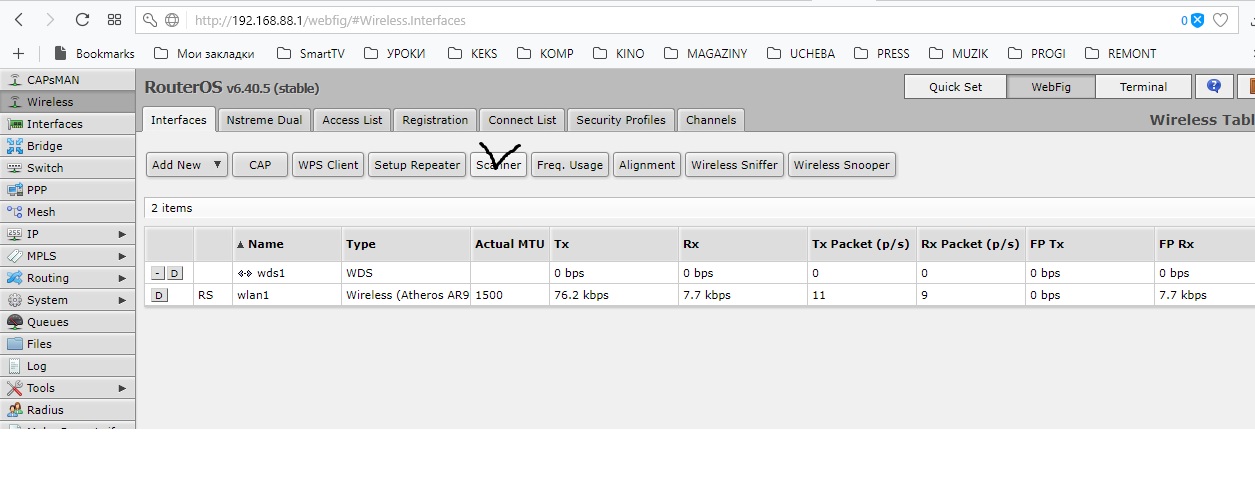1255x485 pixels.
Task: Open the MAGAZINY bookmark folder
Action: coord(706,54)
